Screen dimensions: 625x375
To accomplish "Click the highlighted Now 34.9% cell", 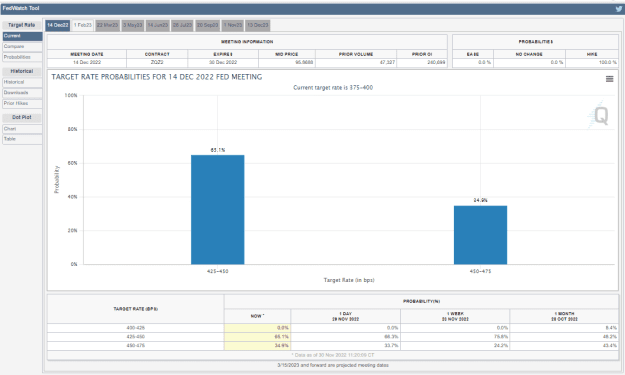I will 257,346.
